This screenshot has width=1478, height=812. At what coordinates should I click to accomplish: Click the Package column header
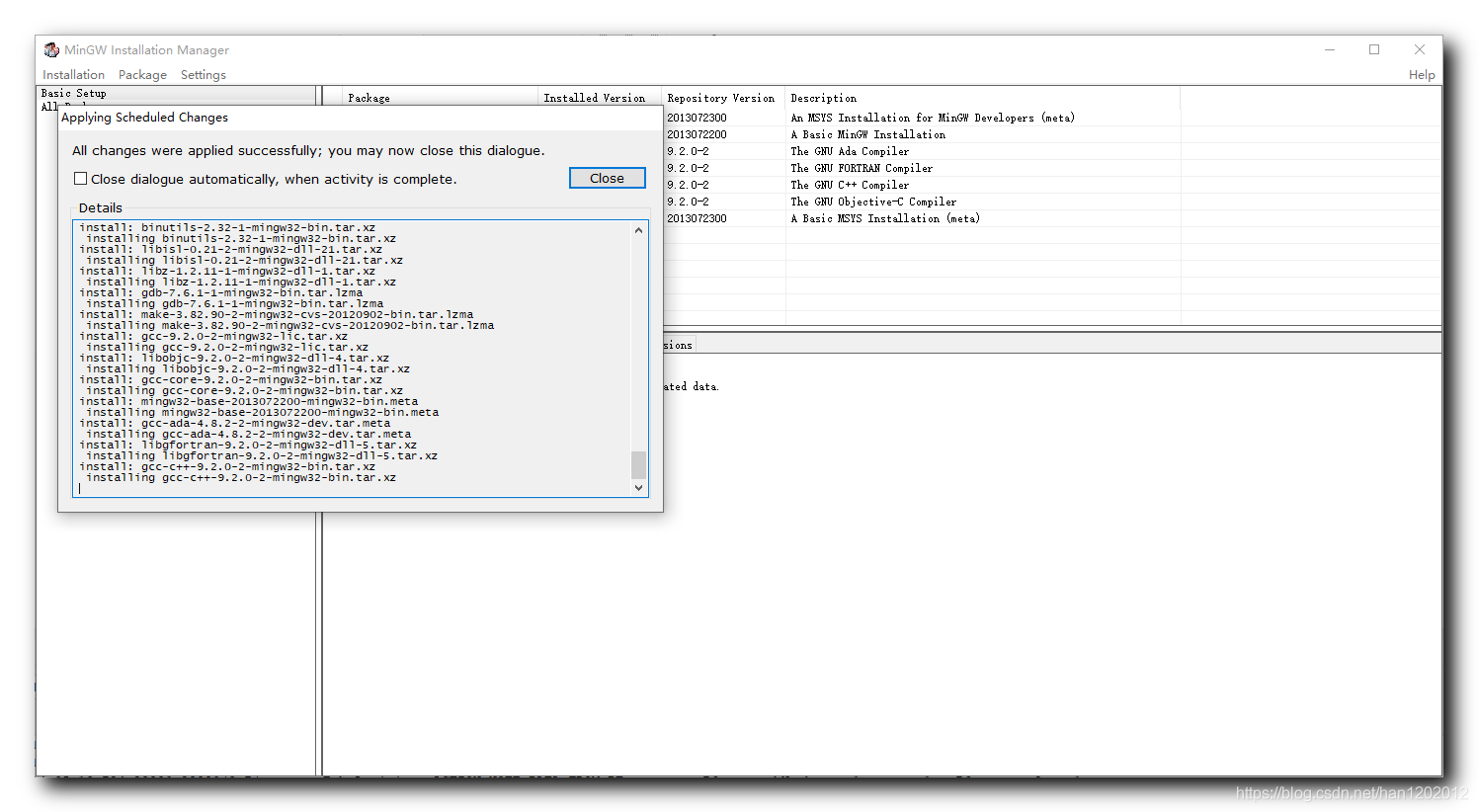coord(439,98)
